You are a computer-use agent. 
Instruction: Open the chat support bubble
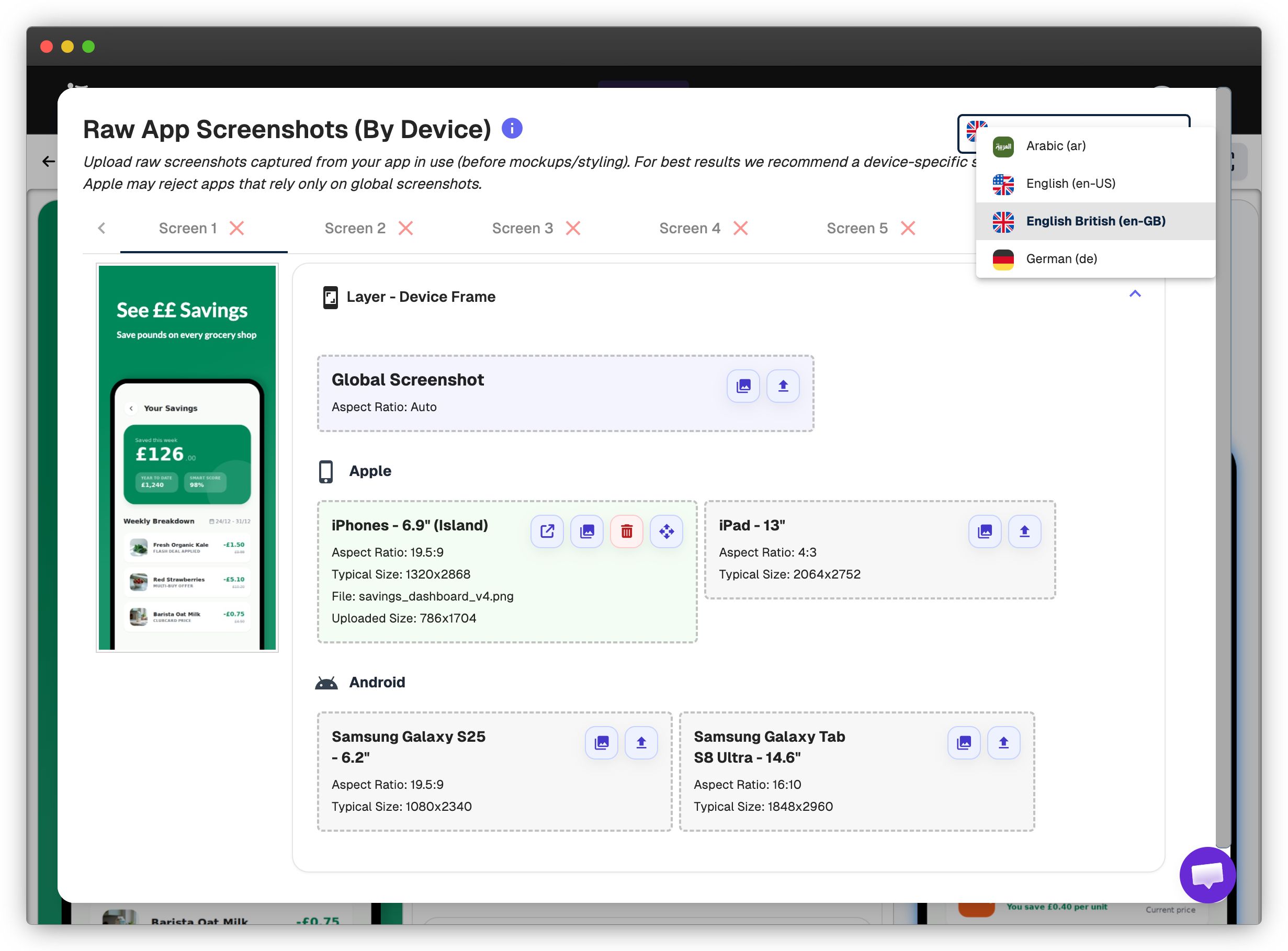1207,875
